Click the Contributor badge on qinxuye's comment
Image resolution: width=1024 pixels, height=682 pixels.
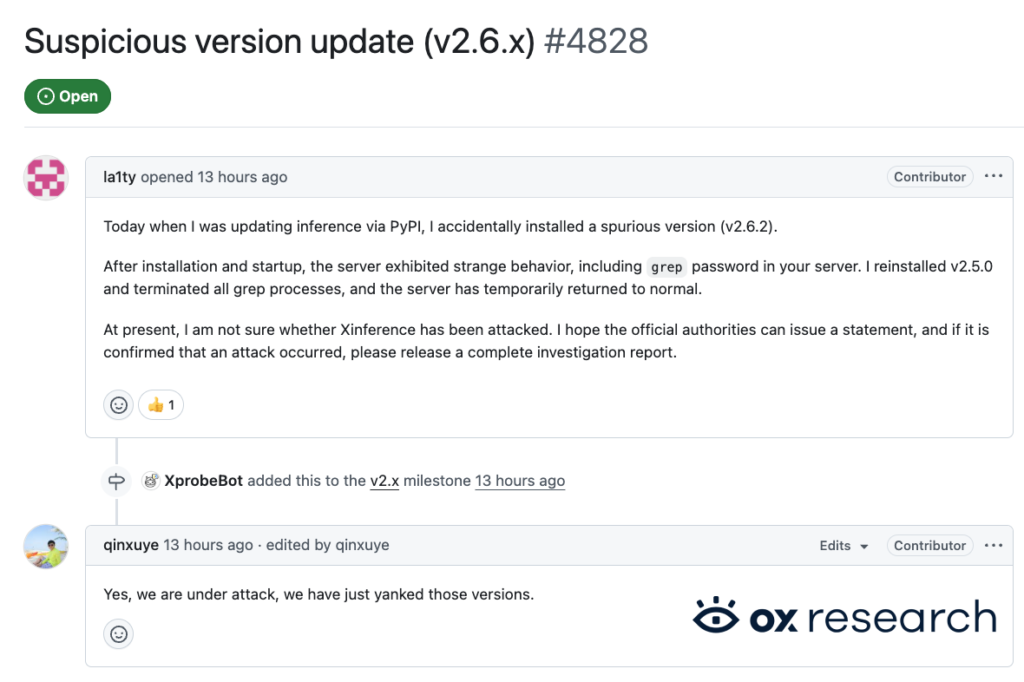(929, 545)
